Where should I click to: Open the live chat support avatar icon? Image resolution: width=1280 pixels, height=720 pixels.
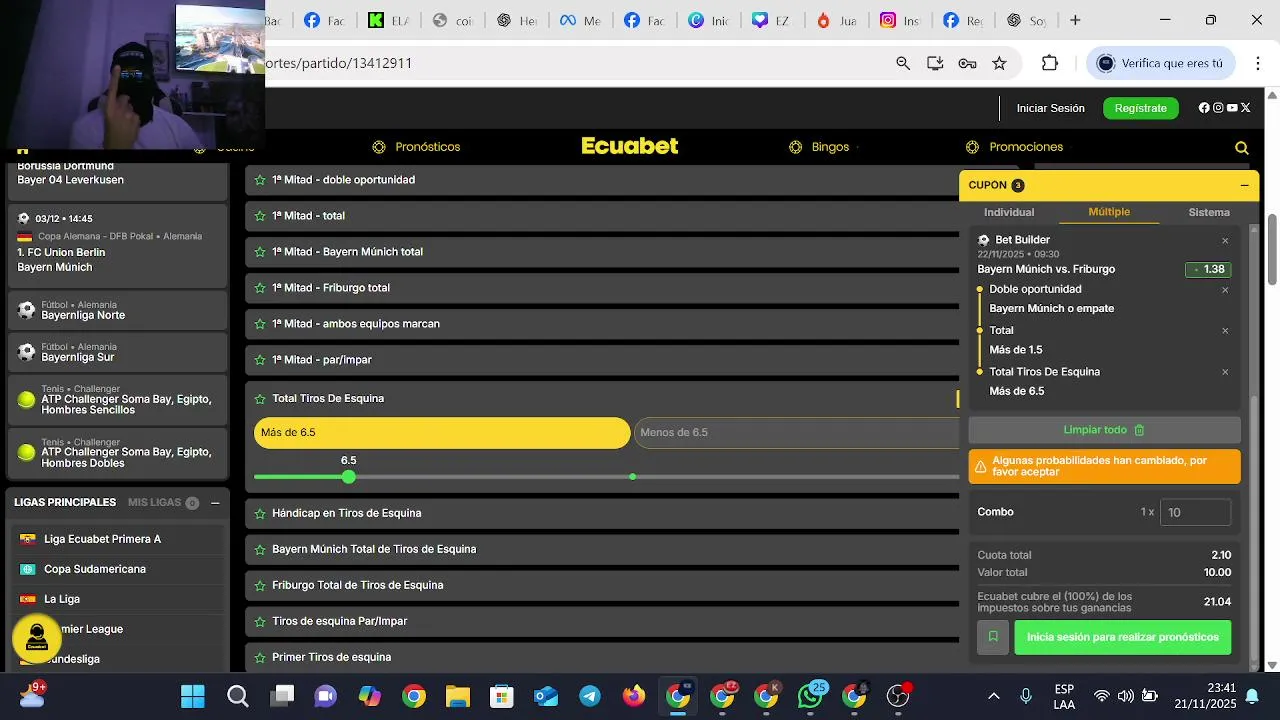[x=37, y=637]
